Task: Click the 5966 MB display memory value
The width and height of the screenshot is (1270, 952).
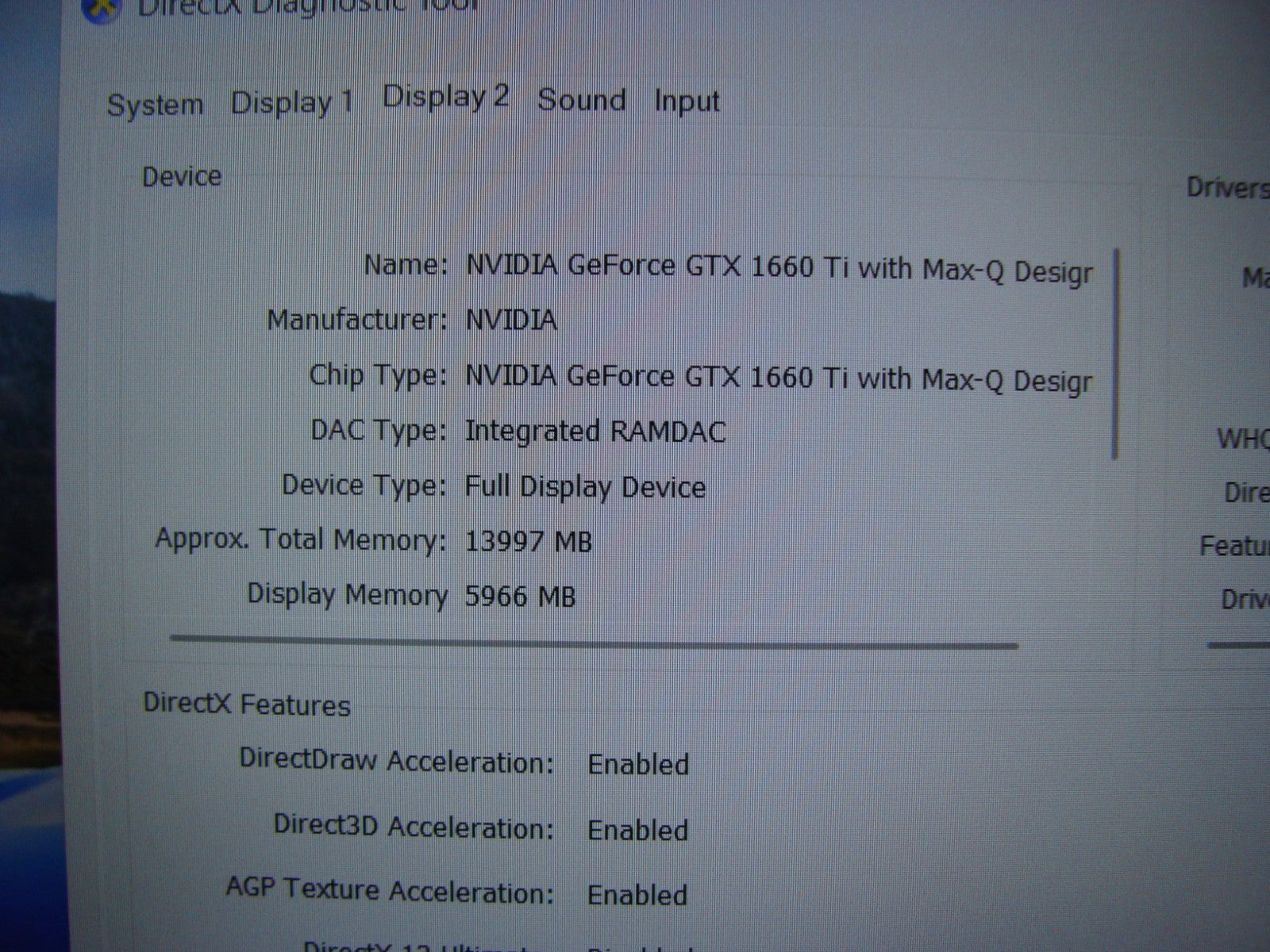Action: 520,597
